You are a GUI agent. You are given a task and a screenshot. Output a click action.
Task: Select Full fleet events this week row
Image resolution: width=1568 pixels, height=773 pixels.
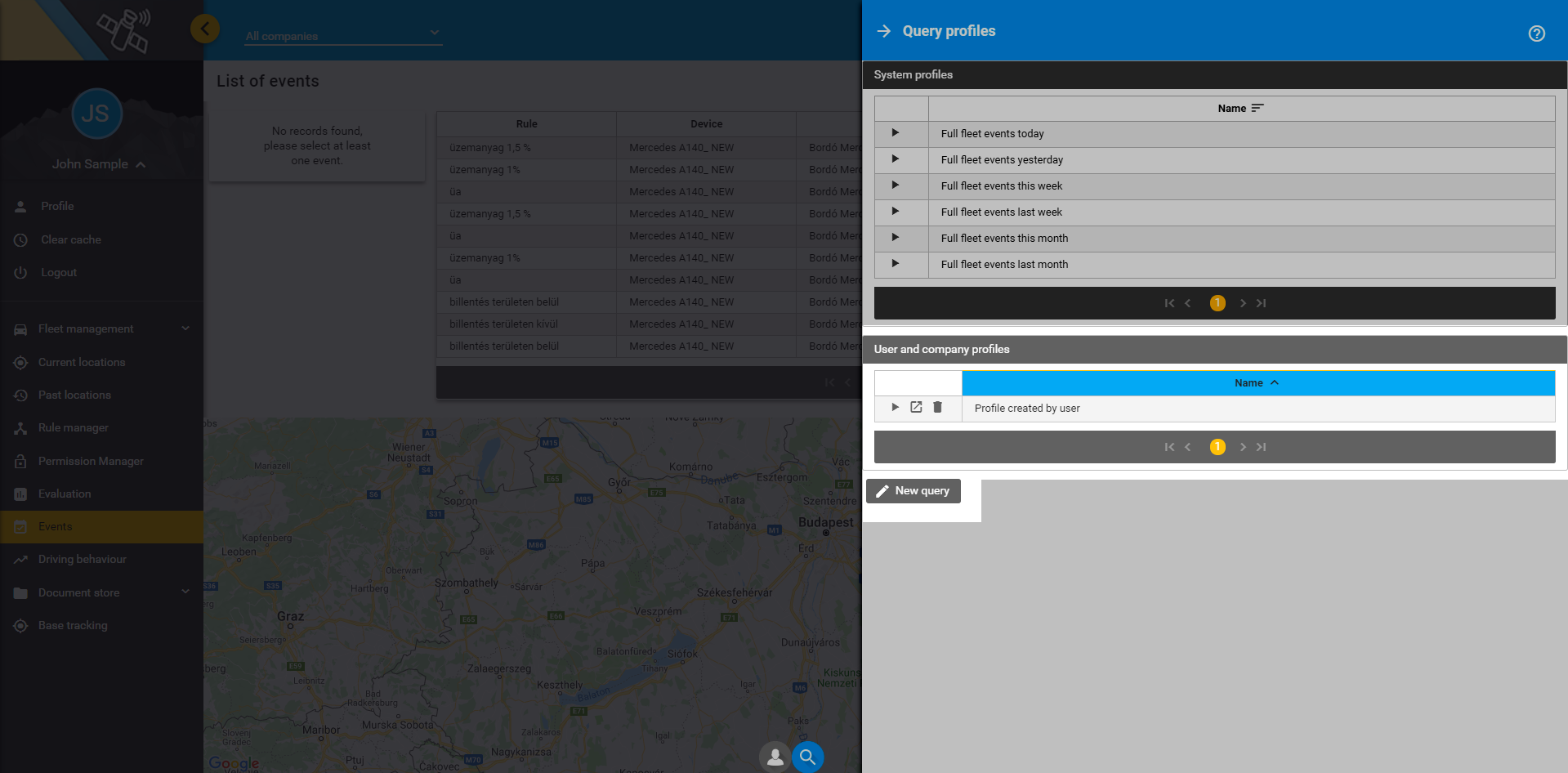(1001, 186)
